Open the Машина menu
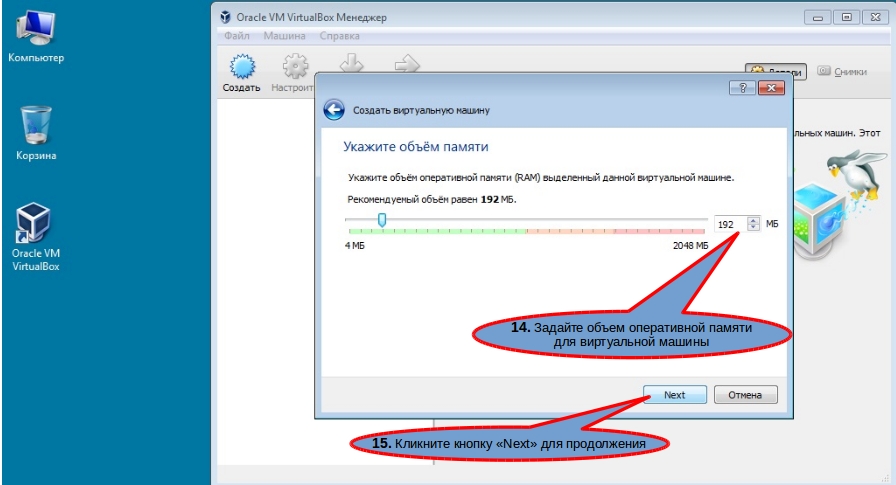The width and height of the screenshot is (896, 485). pos(284,35)
